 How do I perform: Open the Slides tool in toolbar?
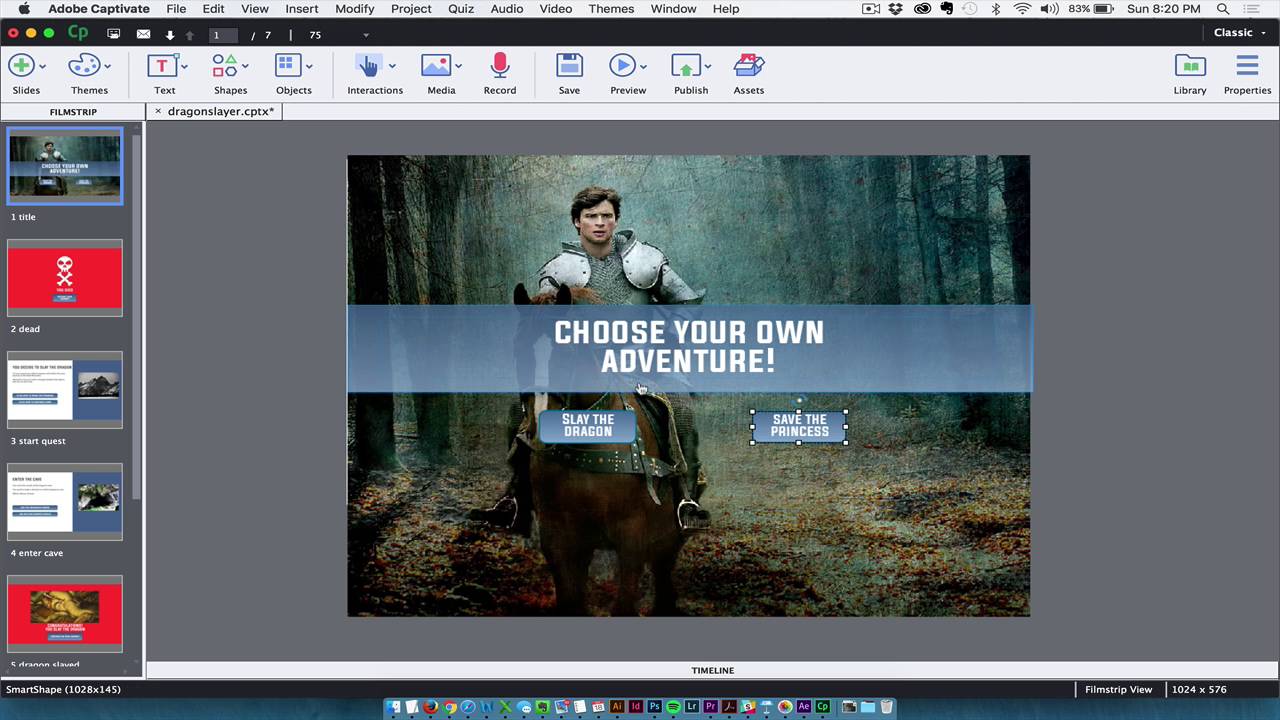[21, 66]
